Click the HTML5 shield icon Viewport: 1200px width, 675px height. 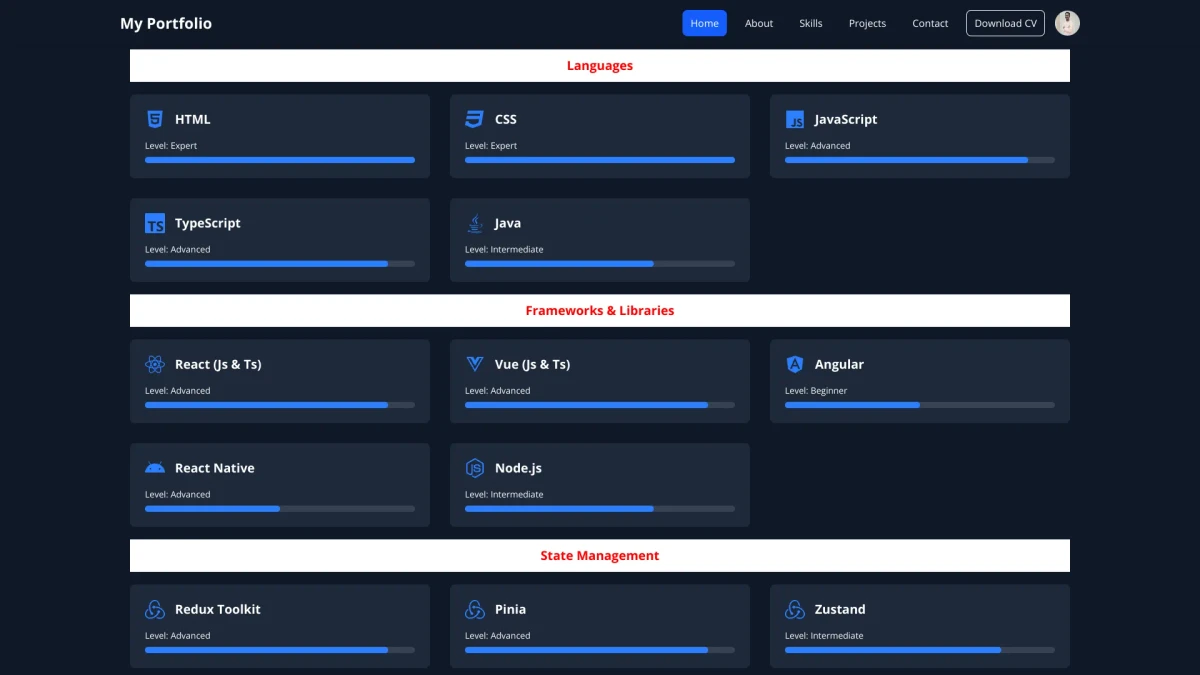click(x=154, y=119)
